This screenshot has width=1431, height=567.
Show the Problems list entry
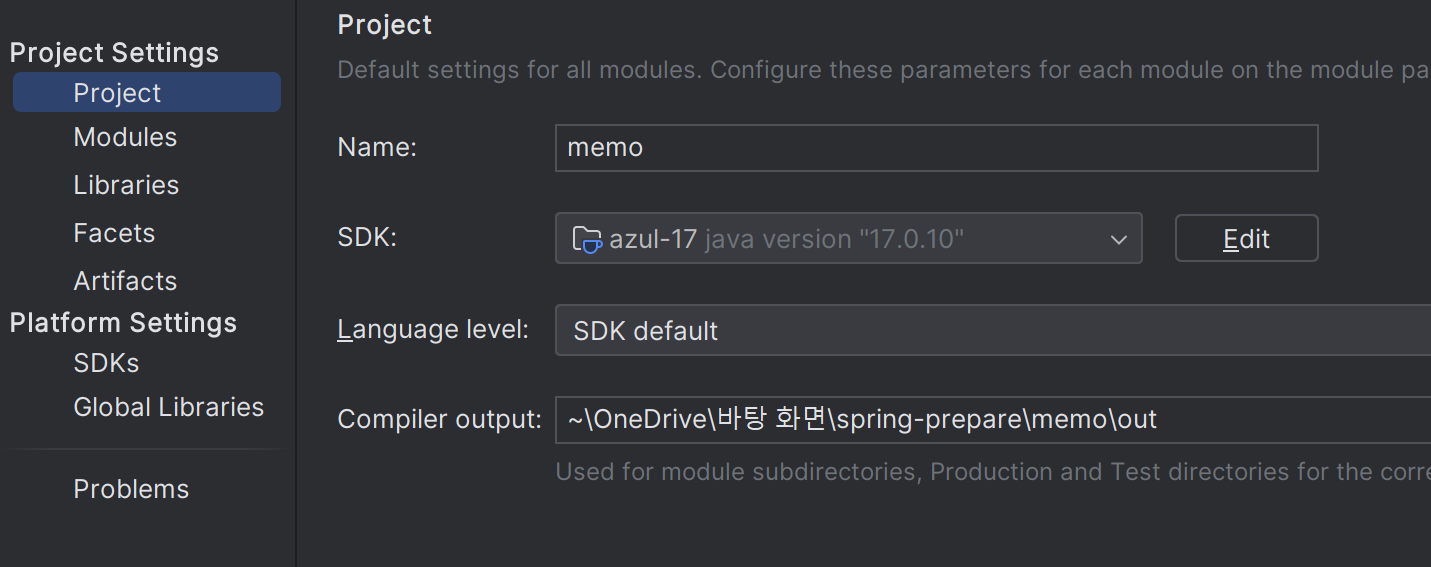131,489
